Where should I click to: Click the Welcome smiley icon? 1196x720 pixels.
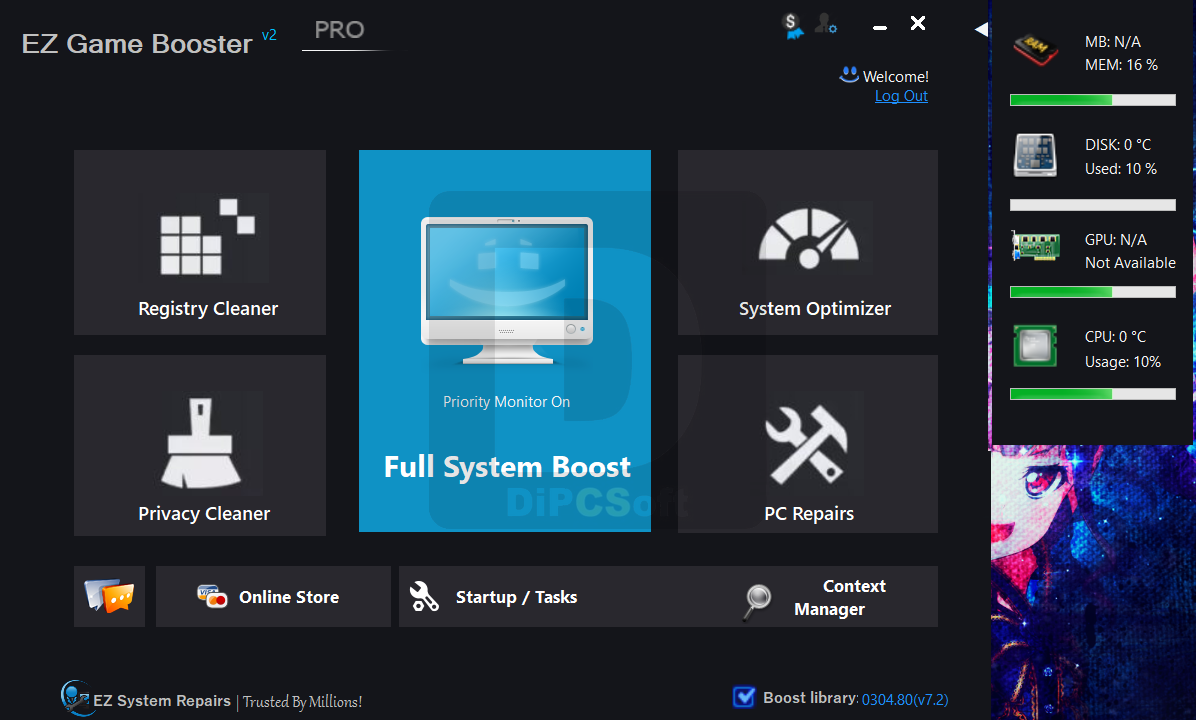pos(849,75)
